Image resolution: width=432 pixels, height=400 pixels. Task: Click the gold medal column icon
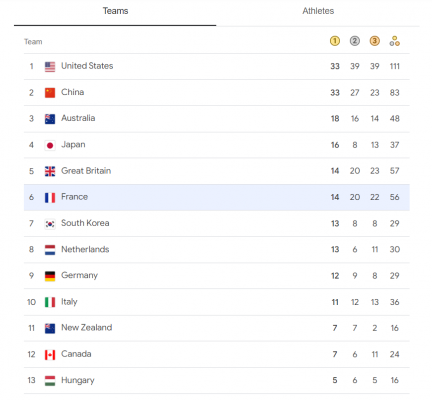click(x=335, y=41)
